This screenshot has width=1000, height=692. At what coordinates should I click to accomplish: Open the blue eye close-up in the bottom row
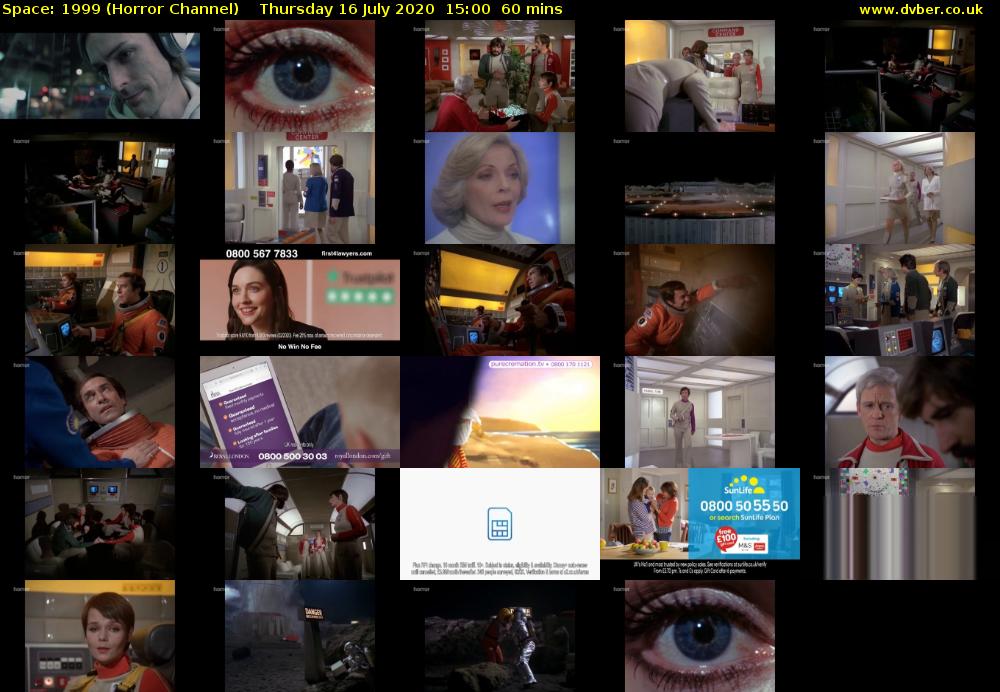(700, 636)
